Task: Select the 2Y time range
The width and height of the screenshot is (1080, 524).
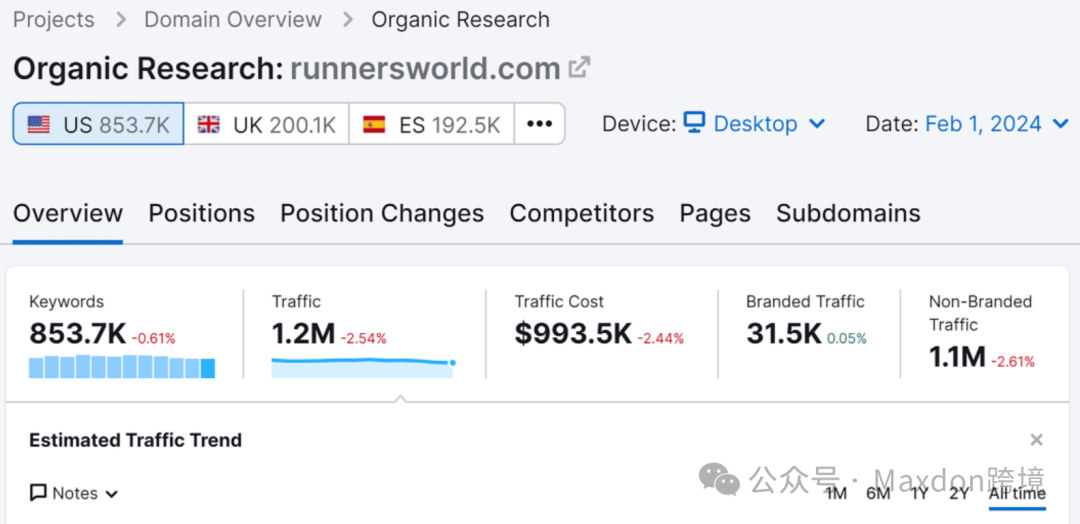Action: click(959, 494)
